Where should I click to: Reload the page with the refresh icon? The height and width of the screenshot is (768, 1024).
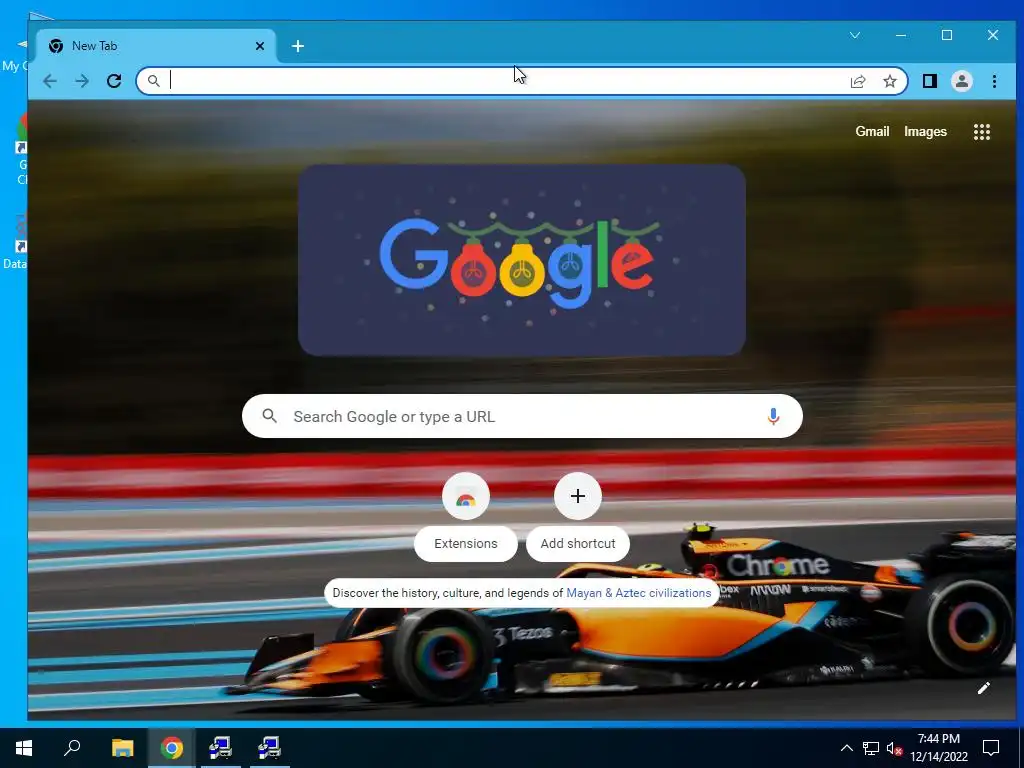click(114, 81)
